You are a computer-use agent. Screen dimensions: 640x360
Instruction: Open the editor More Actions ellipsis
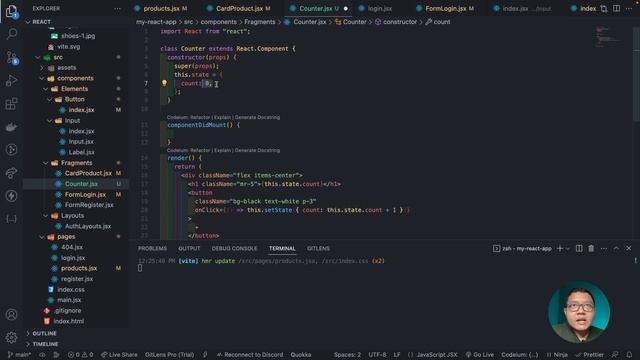[x=629, y=8]
